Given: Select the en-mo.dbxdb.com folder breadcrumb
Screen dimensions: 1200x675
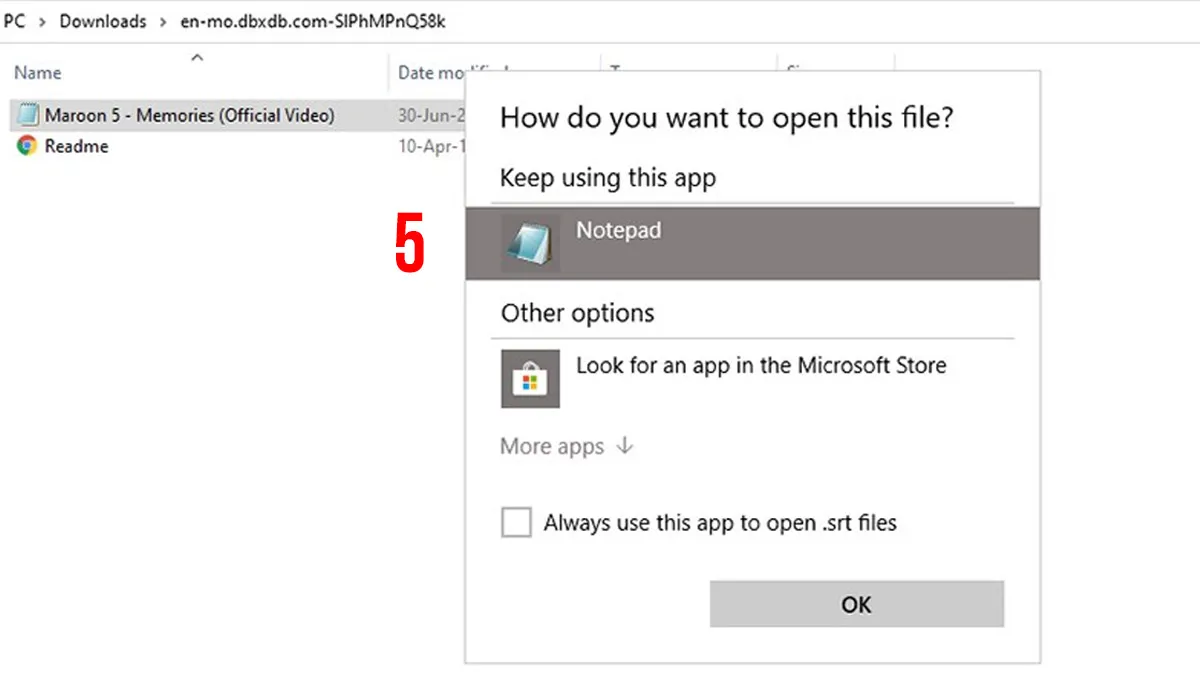Looking at the screenshot, I should (x=312, y=21).
